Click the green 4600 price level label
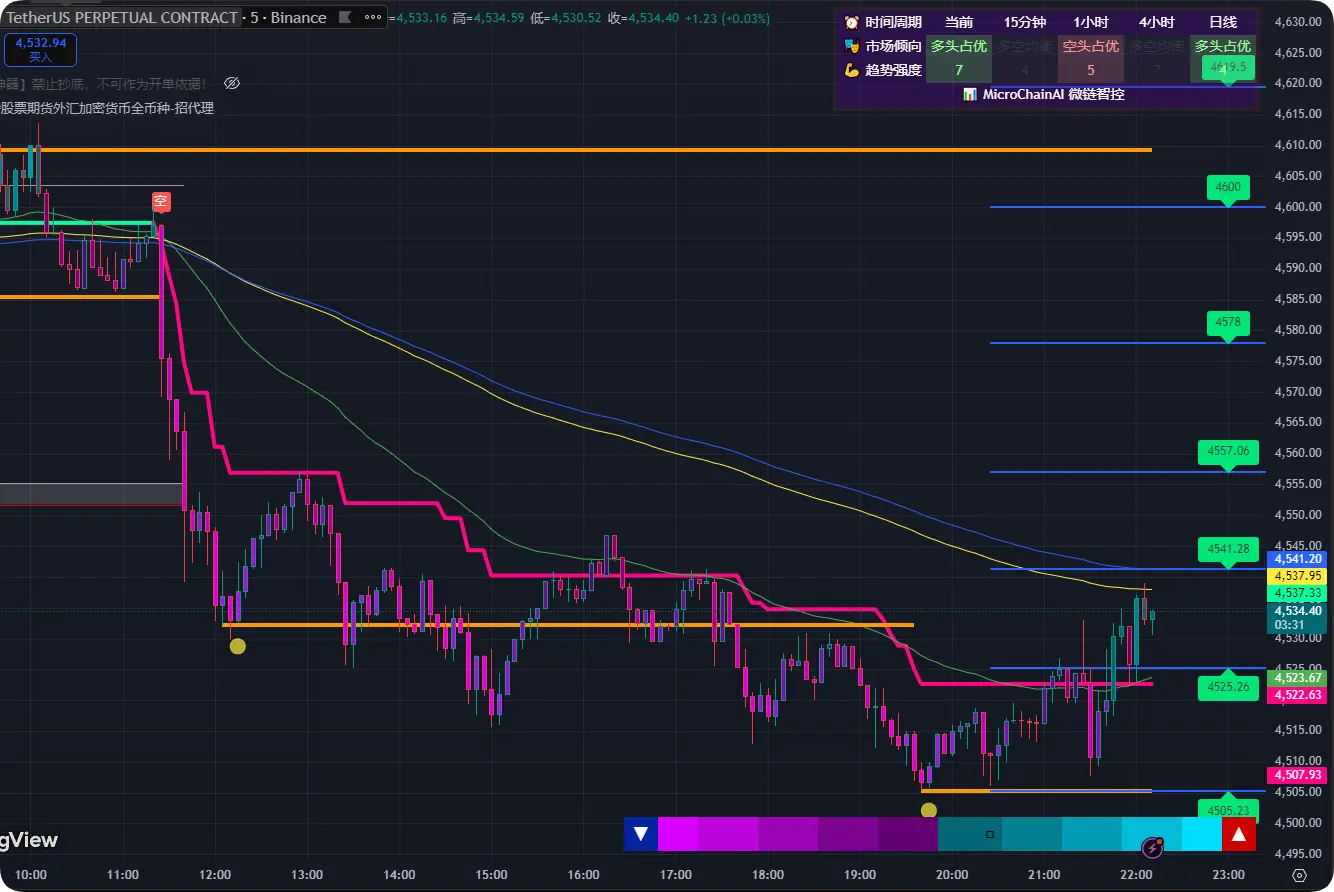 [x=1228, y=187]
